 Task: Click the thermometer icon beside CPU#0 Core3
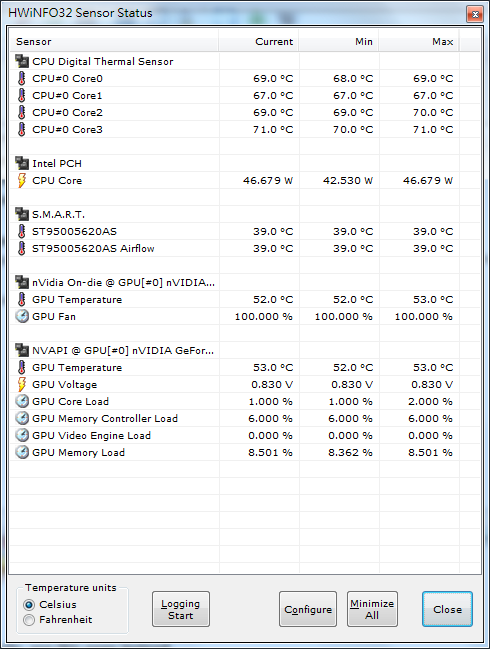pos(22,129)
